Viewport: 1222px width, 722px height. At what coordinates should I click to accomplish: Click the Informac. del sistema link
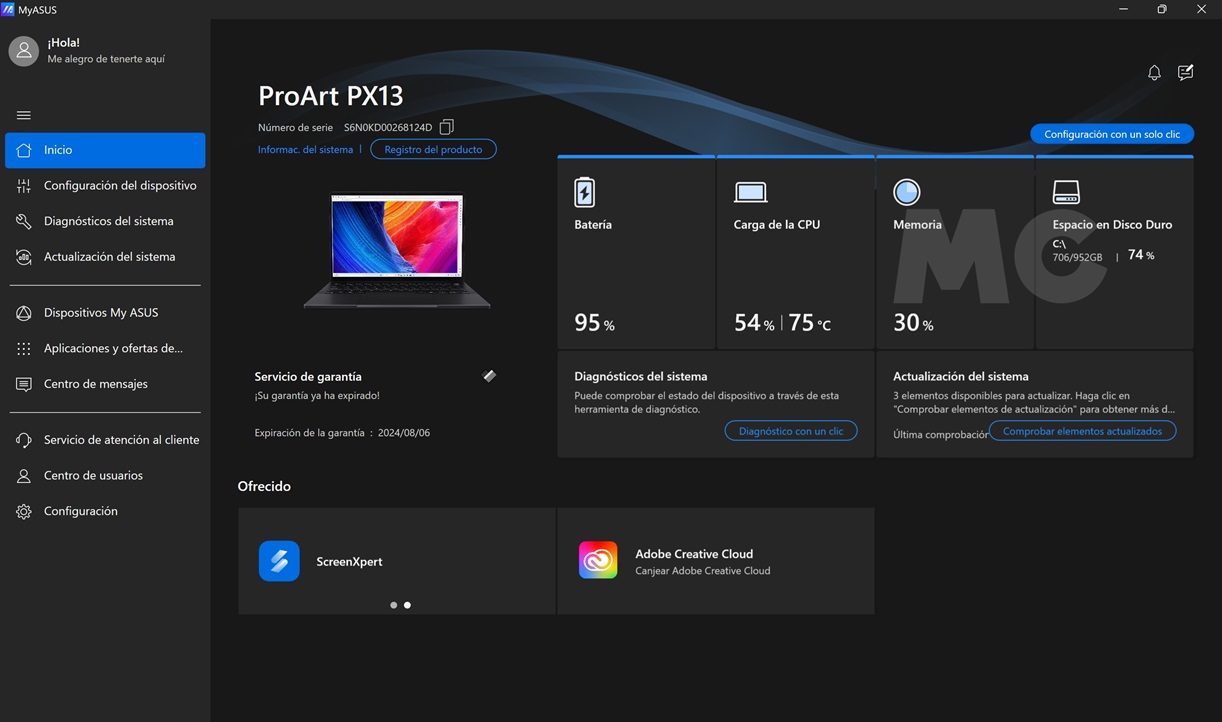[305, 150]
